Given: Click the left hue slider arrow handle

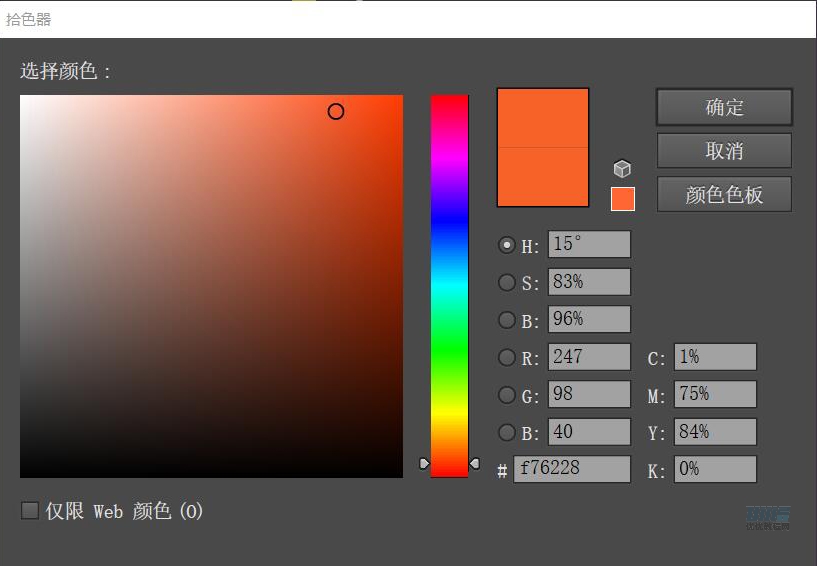Looking at the screenshot, I should pyautogui.click(x=424, y=463).
